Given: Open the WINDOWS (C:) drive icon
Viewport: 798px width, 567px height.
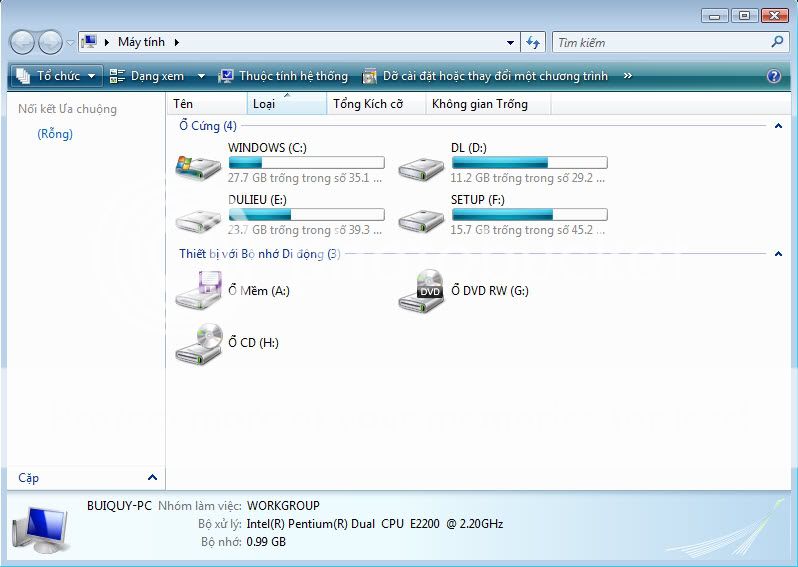Looking at the screenshot, I should [x=198, y=166].
